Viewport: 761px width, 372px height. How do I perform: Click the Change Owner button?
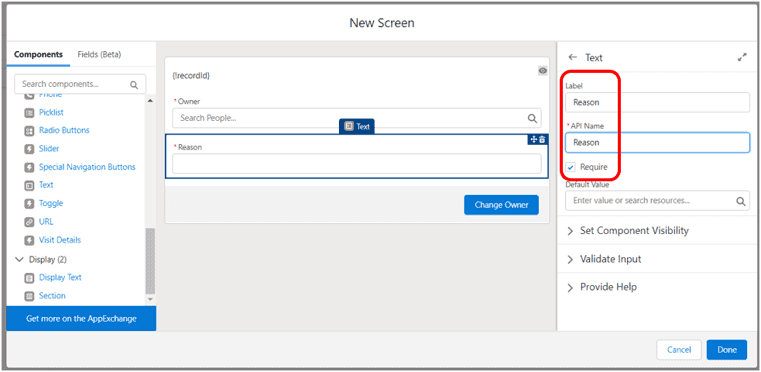pos(501,205)
